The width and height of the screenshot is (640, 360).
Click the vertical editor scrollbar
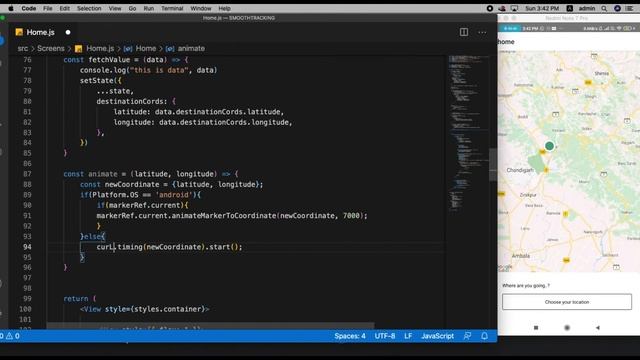493,164
